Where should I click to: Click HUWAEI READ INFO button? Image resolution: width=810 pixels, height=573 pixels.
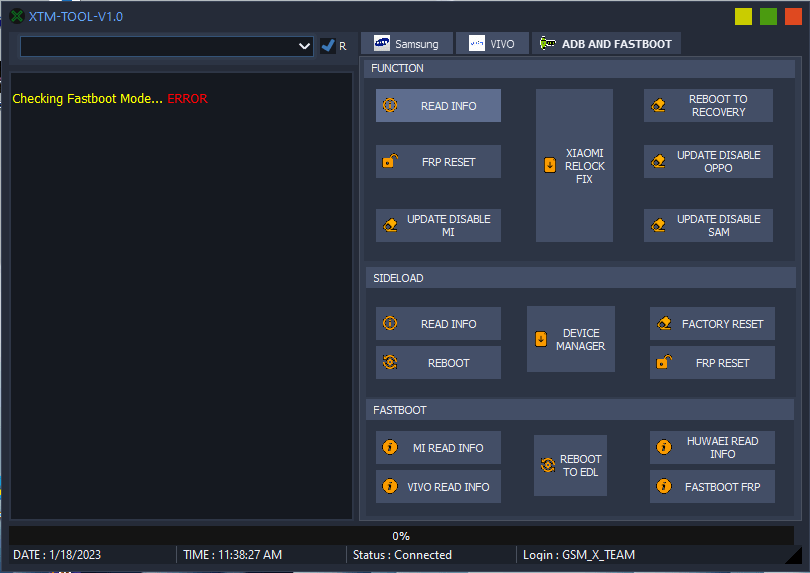(712, 447)
